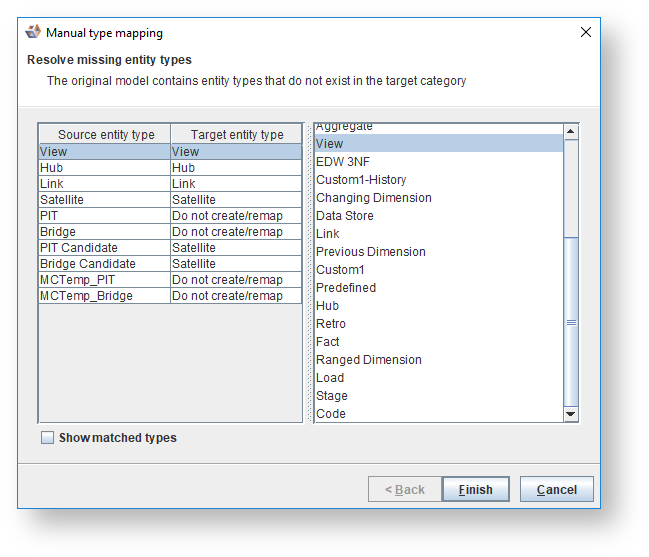Click target cell of the PIT row
The image size is (649, 557).
click(236, 216)
